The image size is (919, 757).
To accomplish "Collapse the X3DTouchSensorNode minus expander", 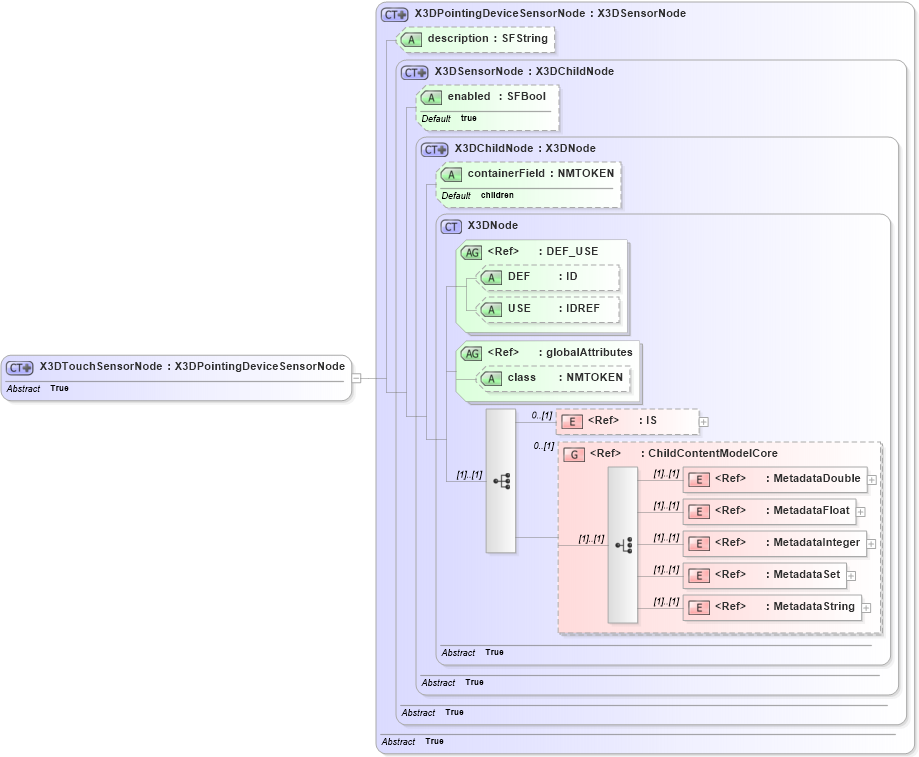I will pyautogui.click(x=356, y=378).
